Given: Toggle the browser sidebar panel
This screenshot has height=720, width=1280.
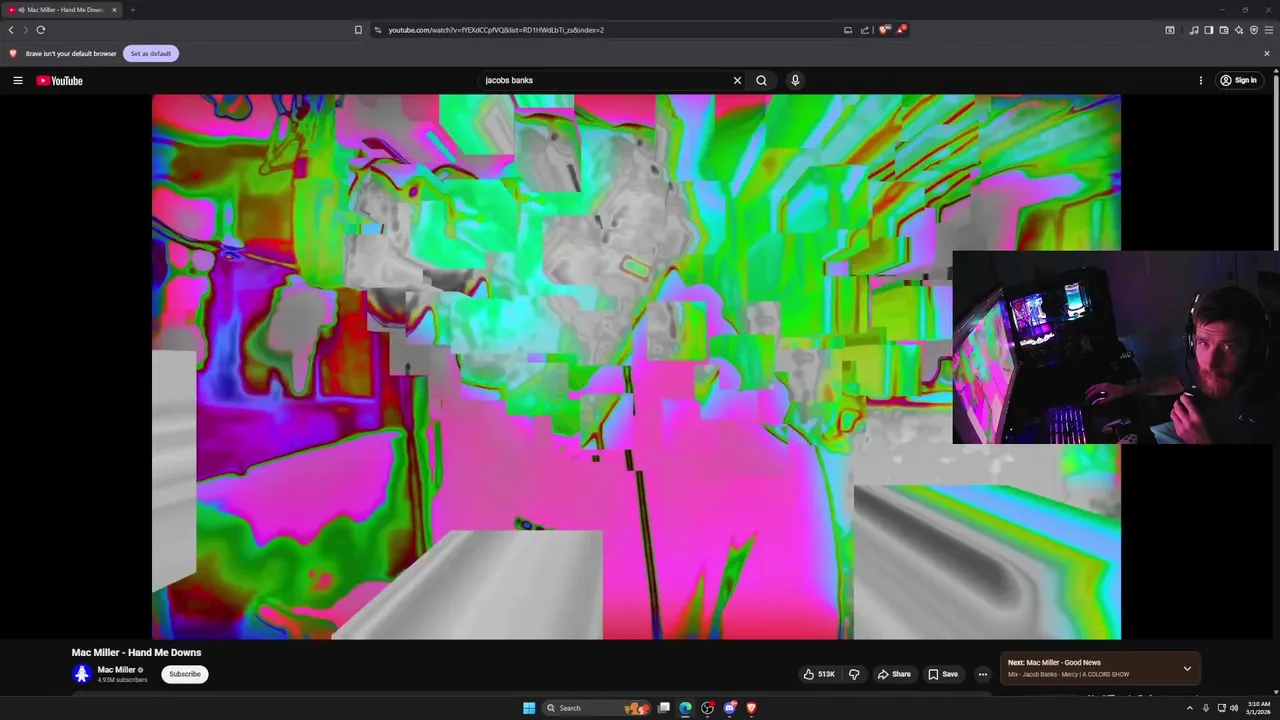Looking at the screenshot, I should [x=1208, y=30].
